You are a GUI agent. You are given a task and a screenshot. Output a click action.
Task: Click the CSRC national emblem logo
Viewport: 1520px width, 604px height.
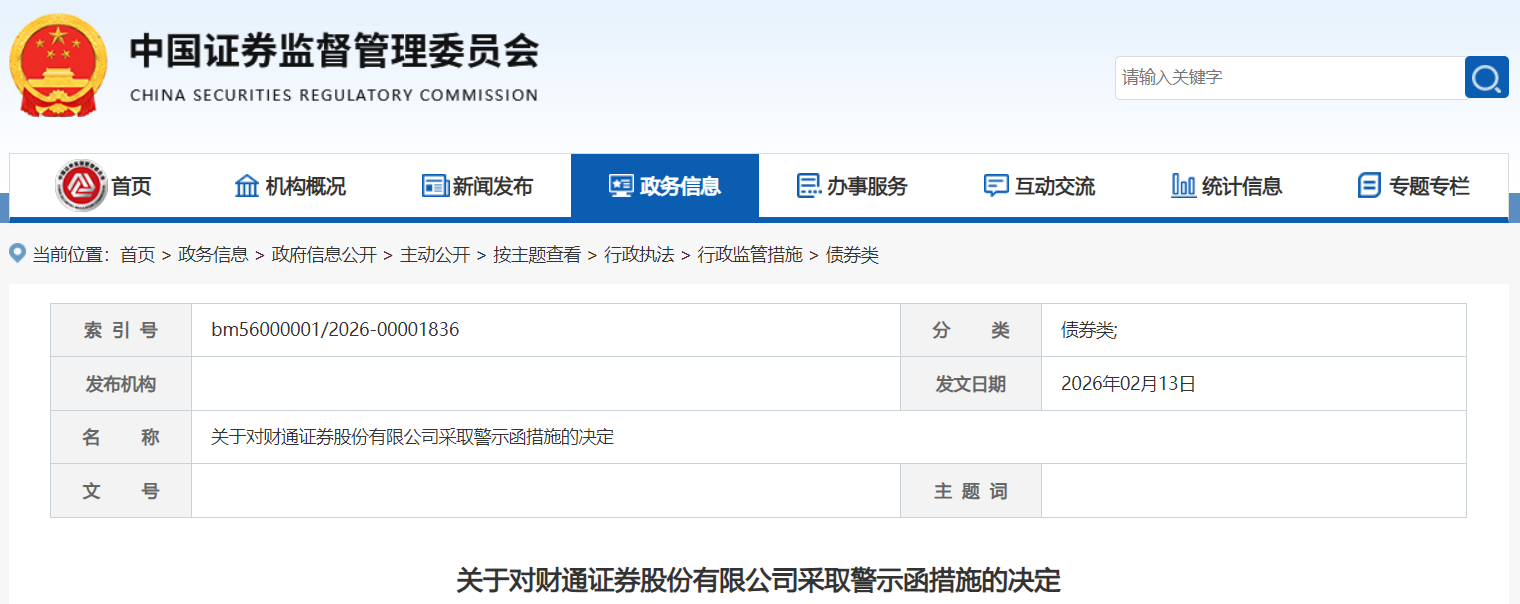[x=58, y=65]
